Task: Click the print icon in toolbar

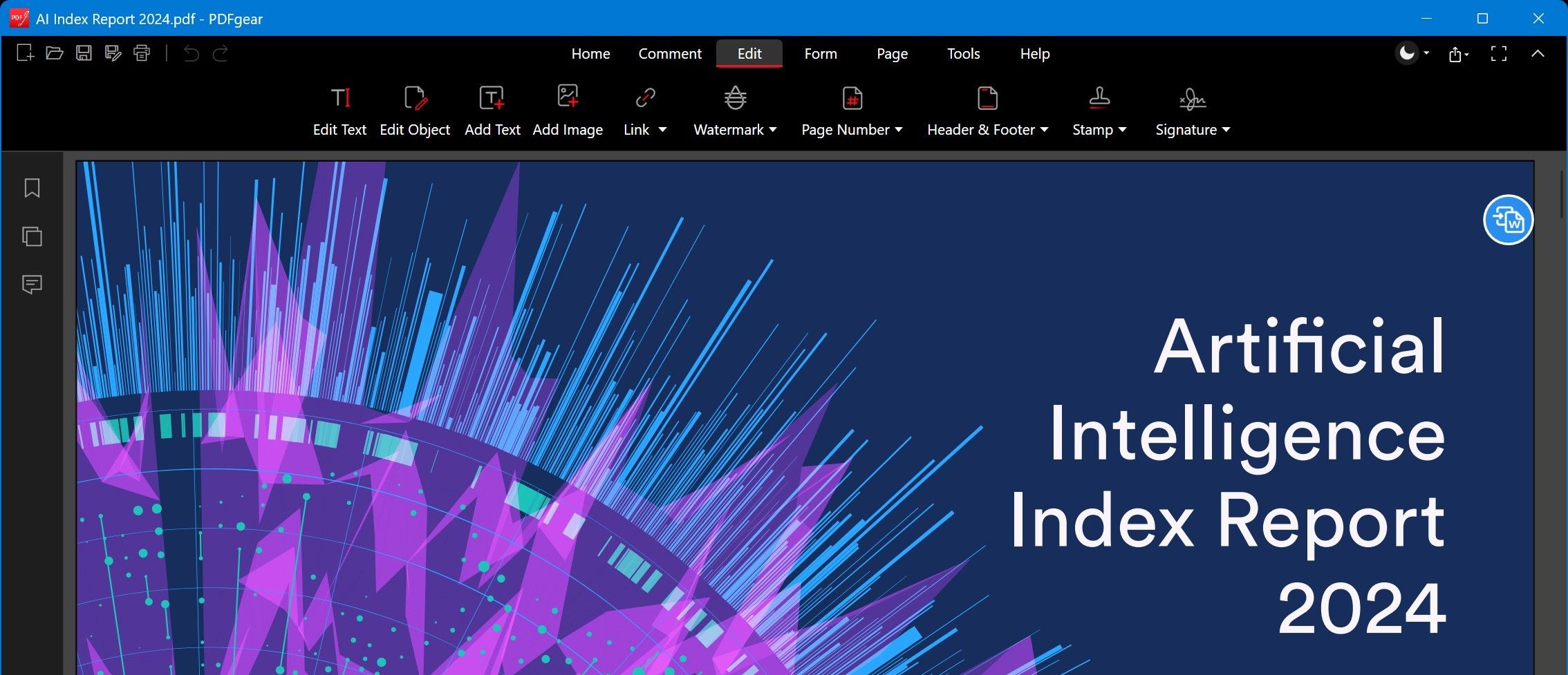Action: point(142,53)
